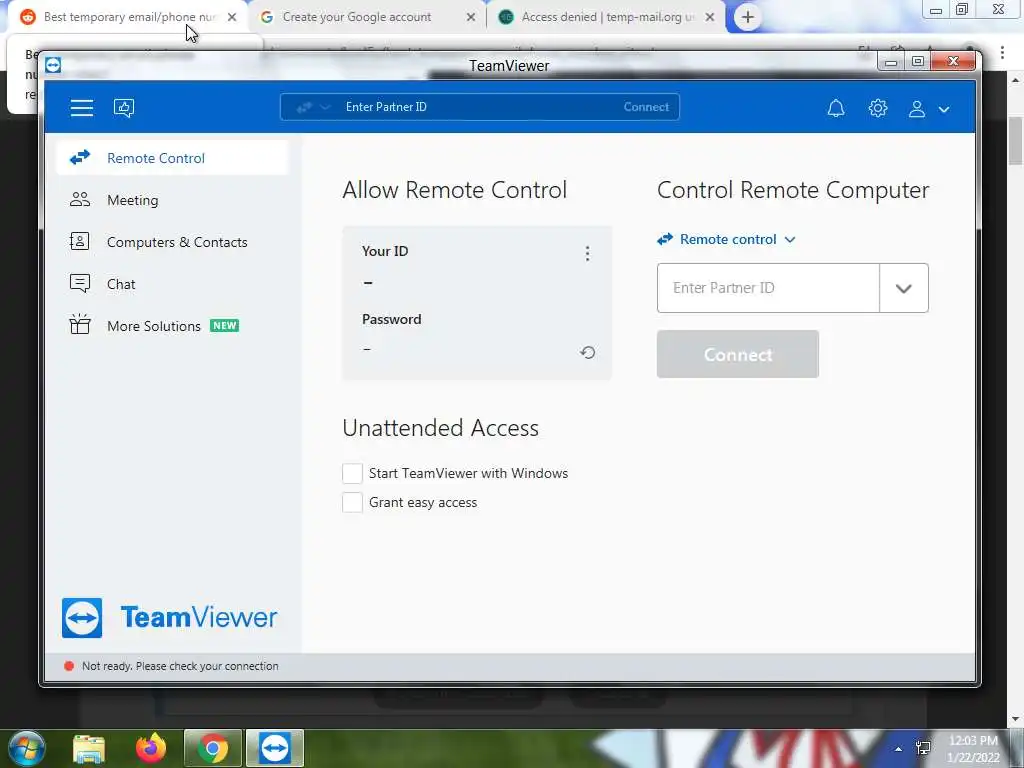Click the TeamViewer taskbar button
This screenshot has width=1024, height=768.
pos(275,748)
